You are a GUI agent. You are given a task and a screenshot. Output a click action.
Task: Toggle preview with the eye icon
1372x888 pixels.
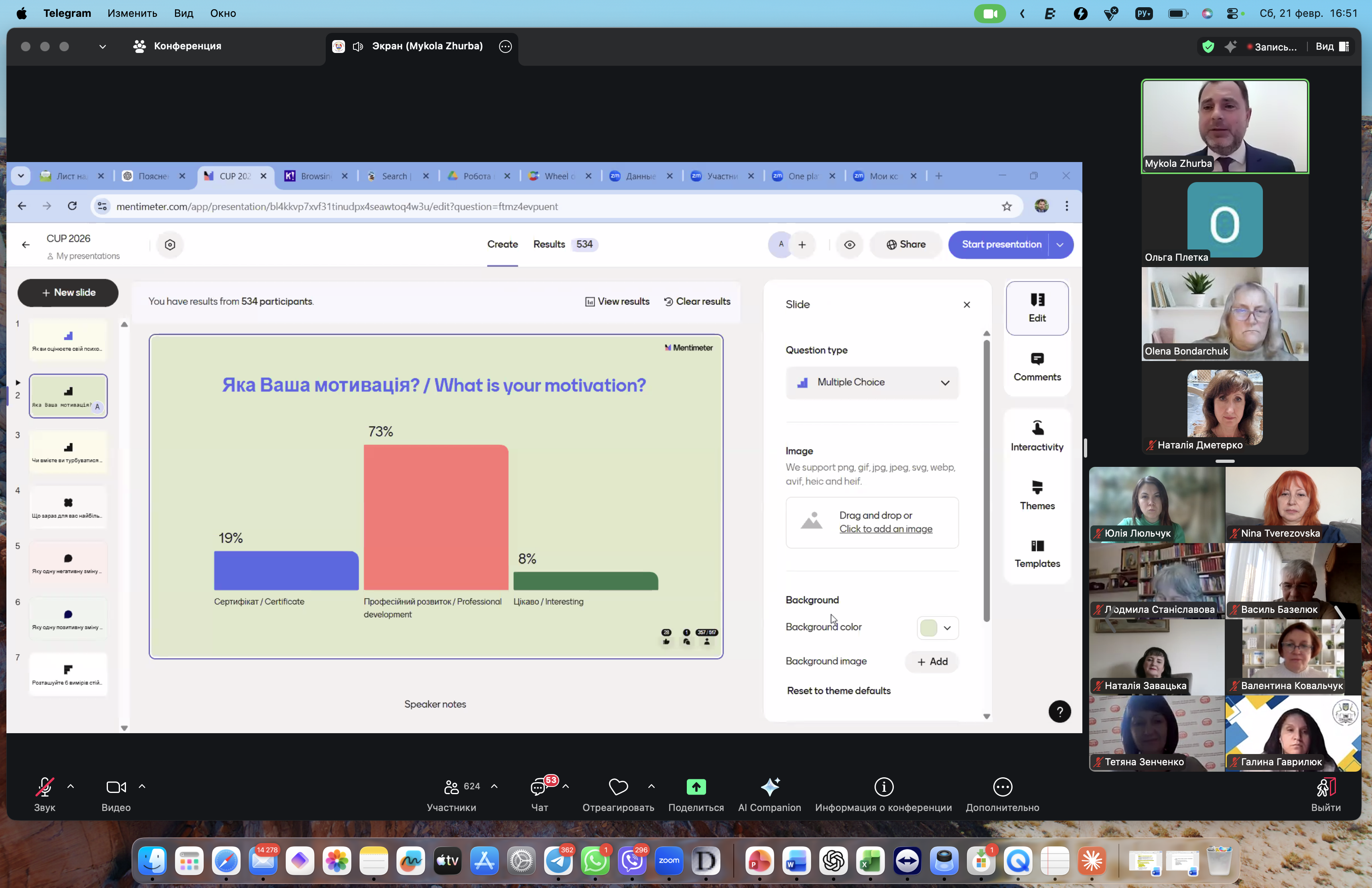pos(849,244)
